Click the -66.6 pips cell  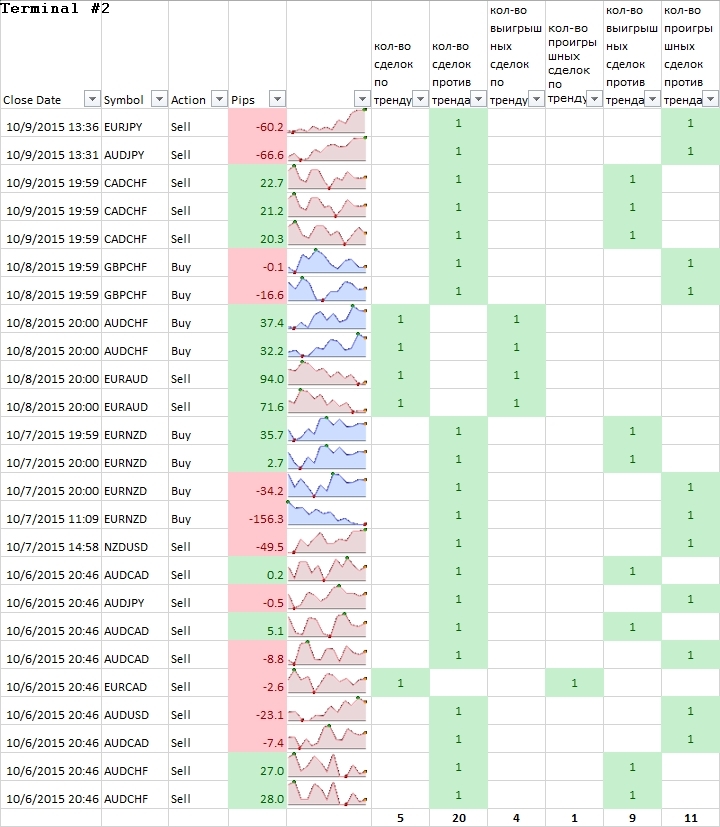click(x=257, y=151)
